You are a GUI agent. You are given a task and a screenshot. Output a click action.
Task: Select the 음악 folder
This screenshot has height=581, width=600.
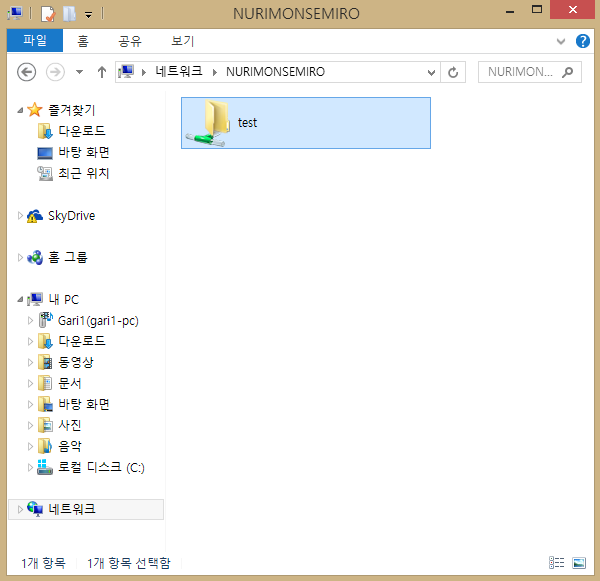point(60,446)
